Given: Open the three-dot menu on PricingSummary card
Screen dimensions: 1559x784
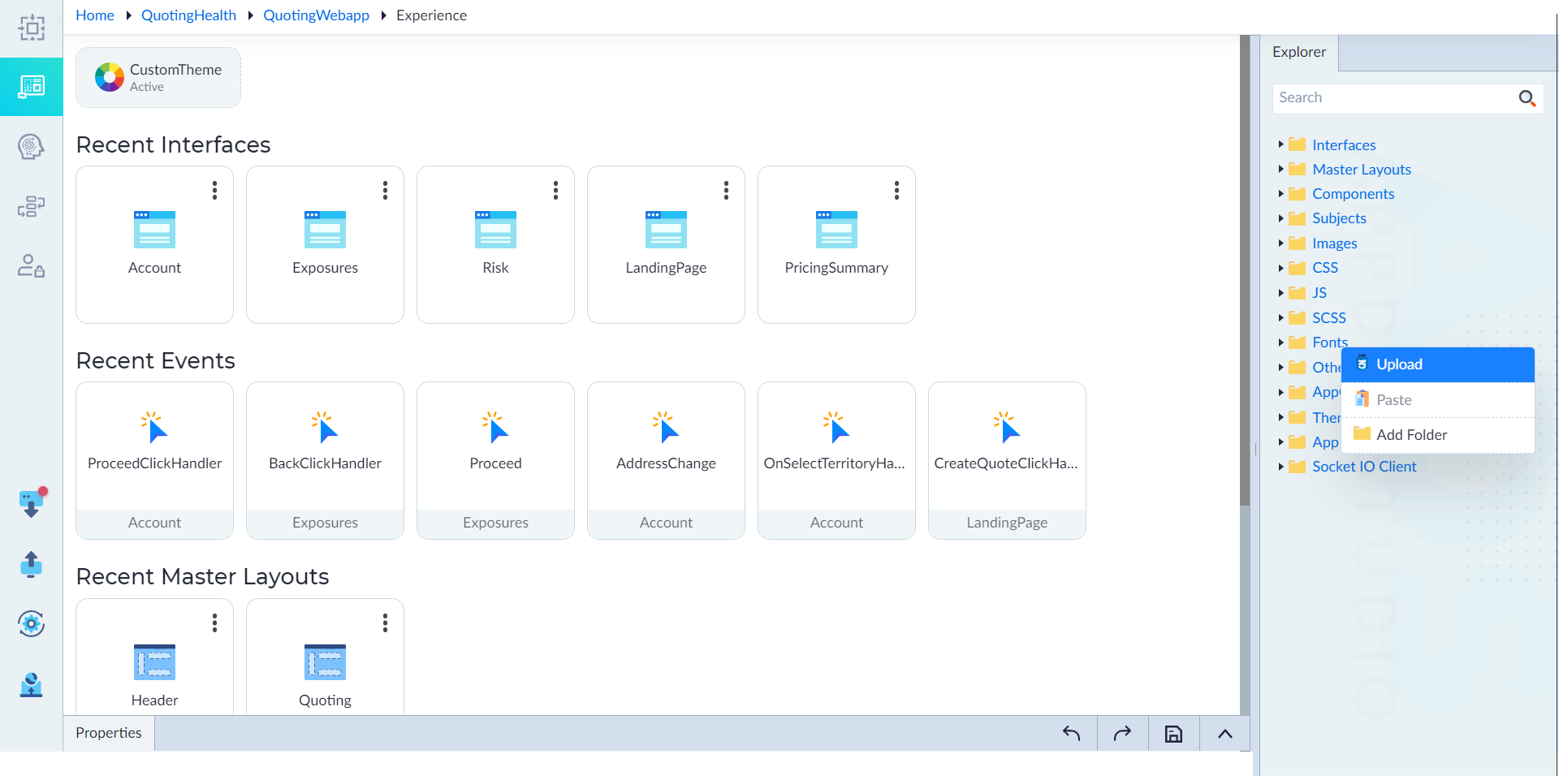Looking at the screenshot, I should 896,191.
